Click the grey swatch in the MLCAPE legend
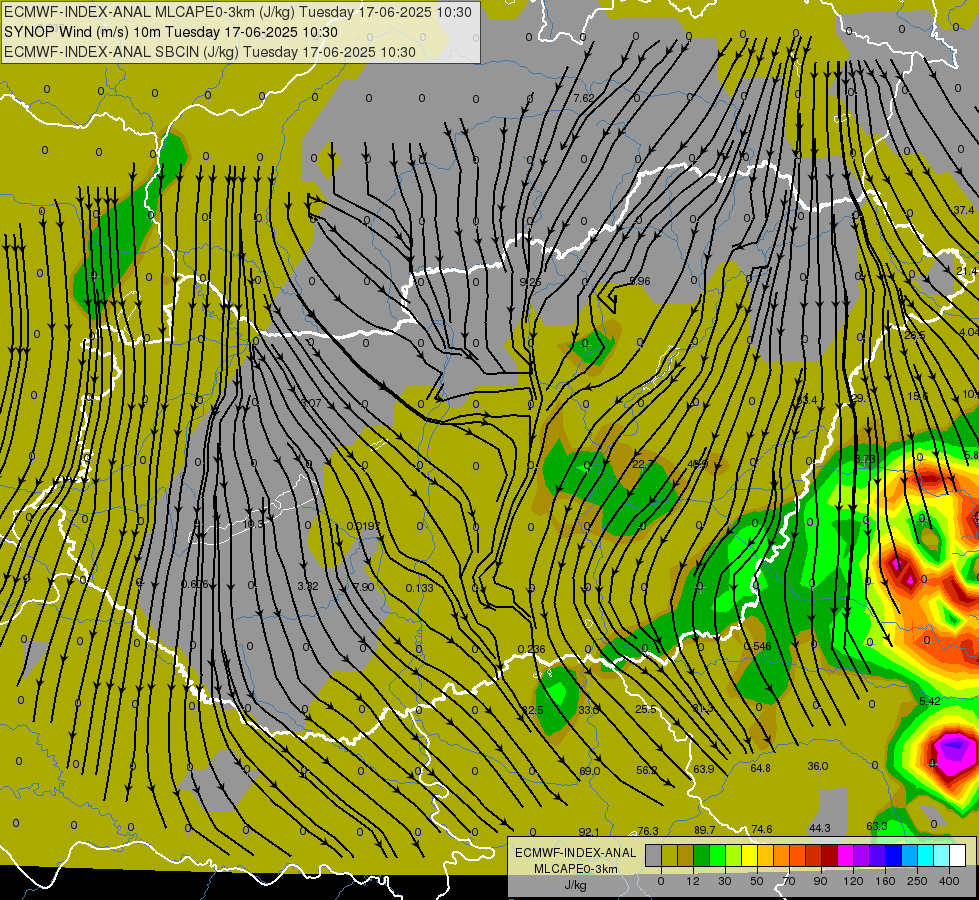This screenshot has width=979, height=900. point(654,855)
